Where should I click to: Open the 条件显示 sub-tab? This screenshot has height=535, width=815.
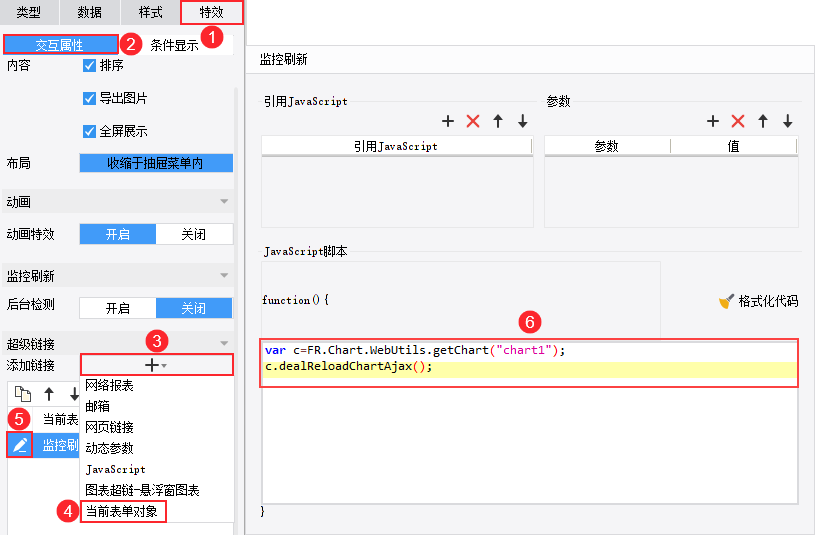tap(175, 45)
